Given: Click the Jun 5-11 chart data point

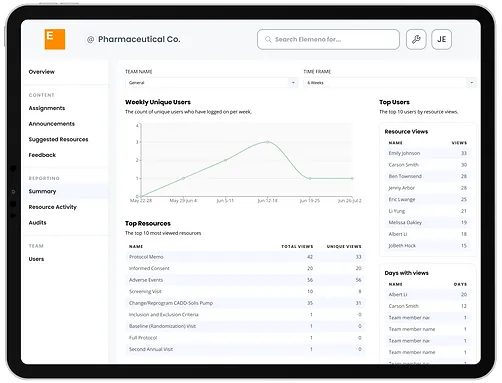Looking at the screenshot, I should click(x=225, y=160).
